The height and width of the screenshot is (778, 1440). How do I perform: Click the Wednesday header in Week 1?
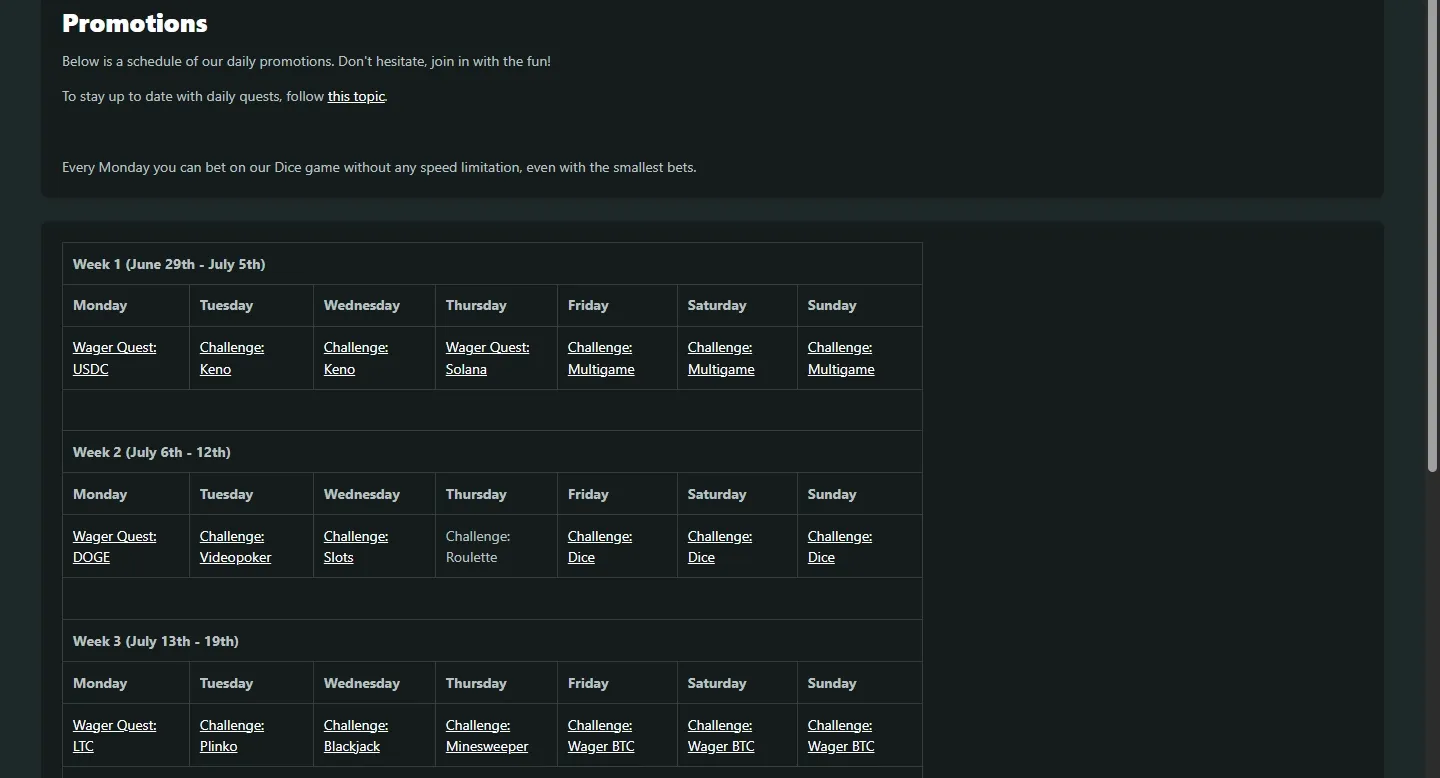pos(362,305)
